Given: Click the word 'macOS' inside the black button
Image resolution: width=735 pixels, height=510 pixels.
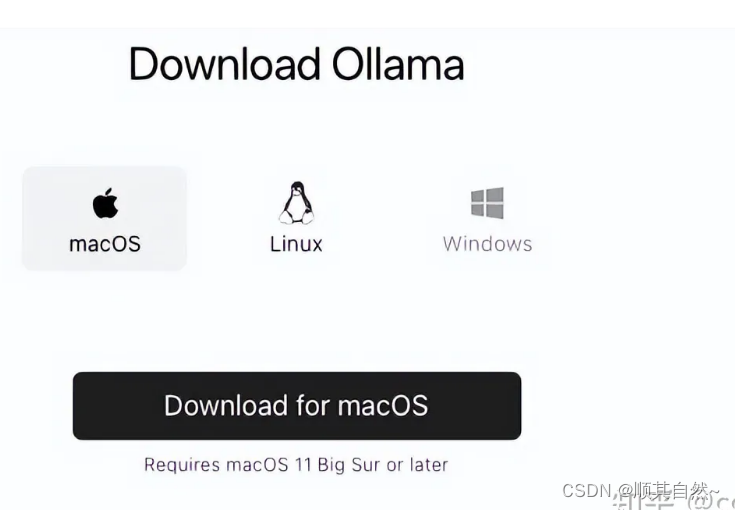Looking at the screenshot, I should pyautogui.click(x=382, y=406).
